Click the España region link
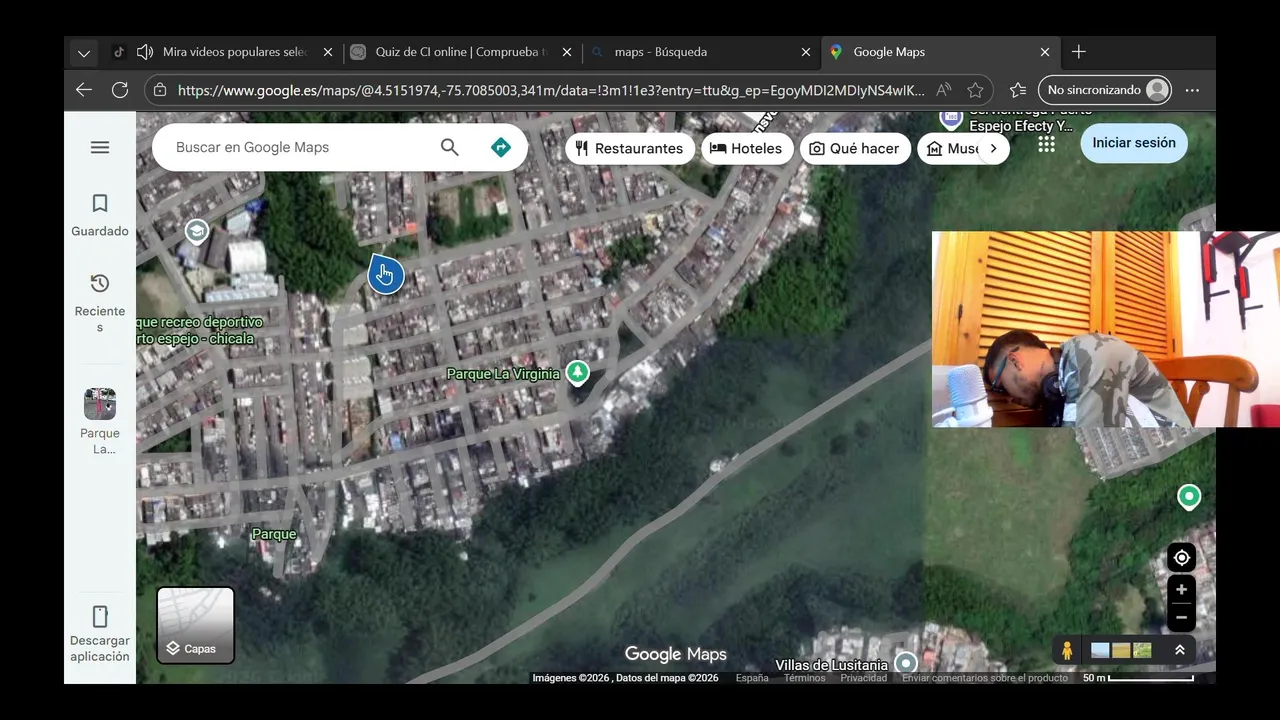 tap(752, 678)
